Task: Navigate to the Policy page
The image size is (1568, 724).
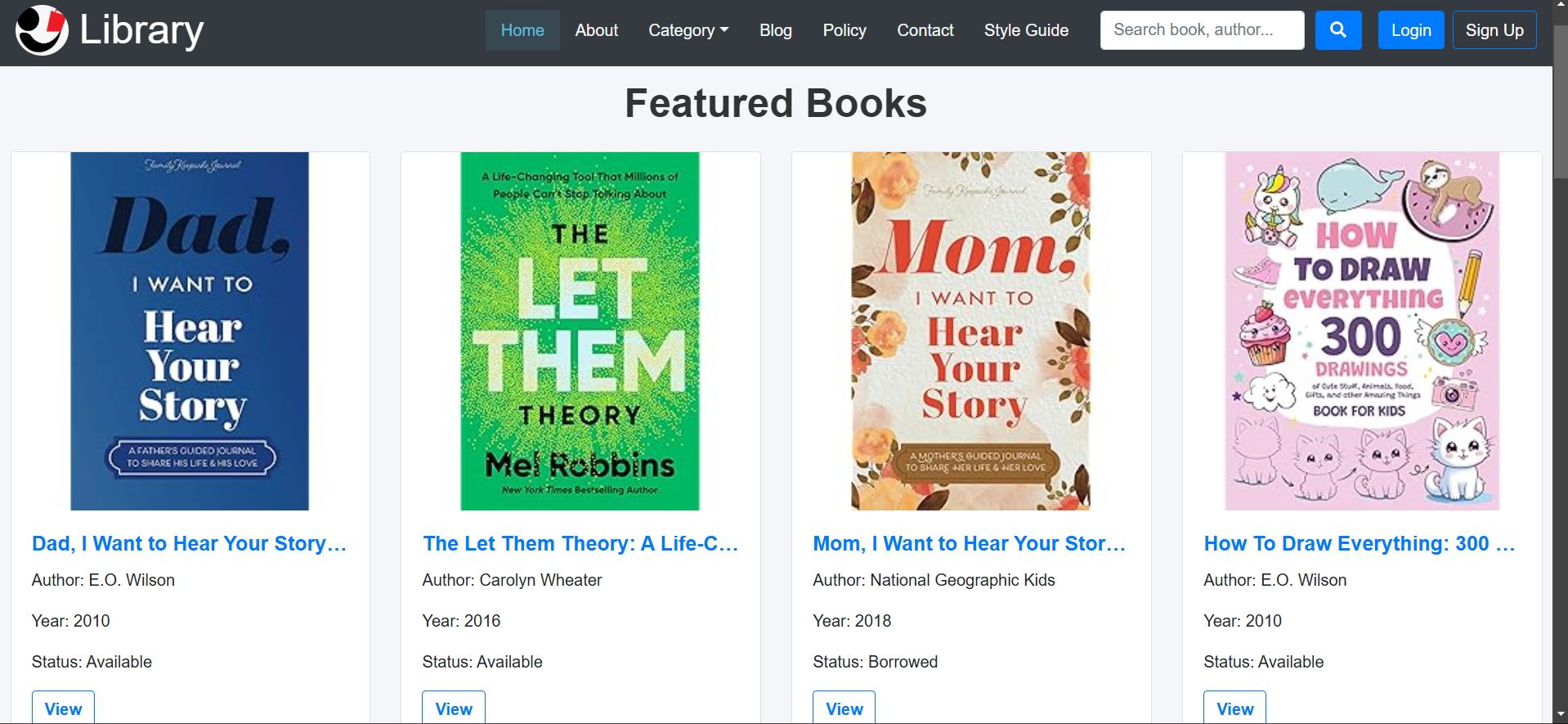Action: (x=844, y=30)
